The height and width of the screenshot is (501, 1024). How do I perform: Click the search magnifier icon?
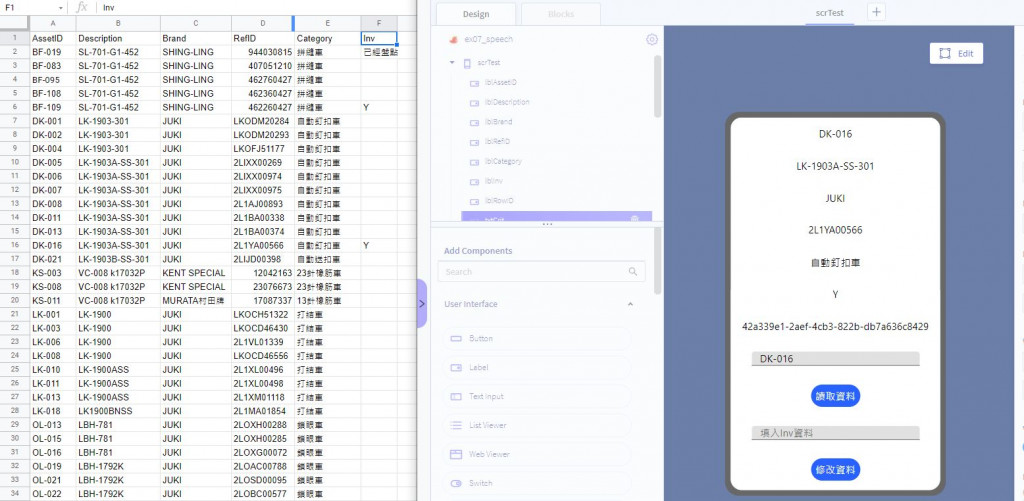632,271
